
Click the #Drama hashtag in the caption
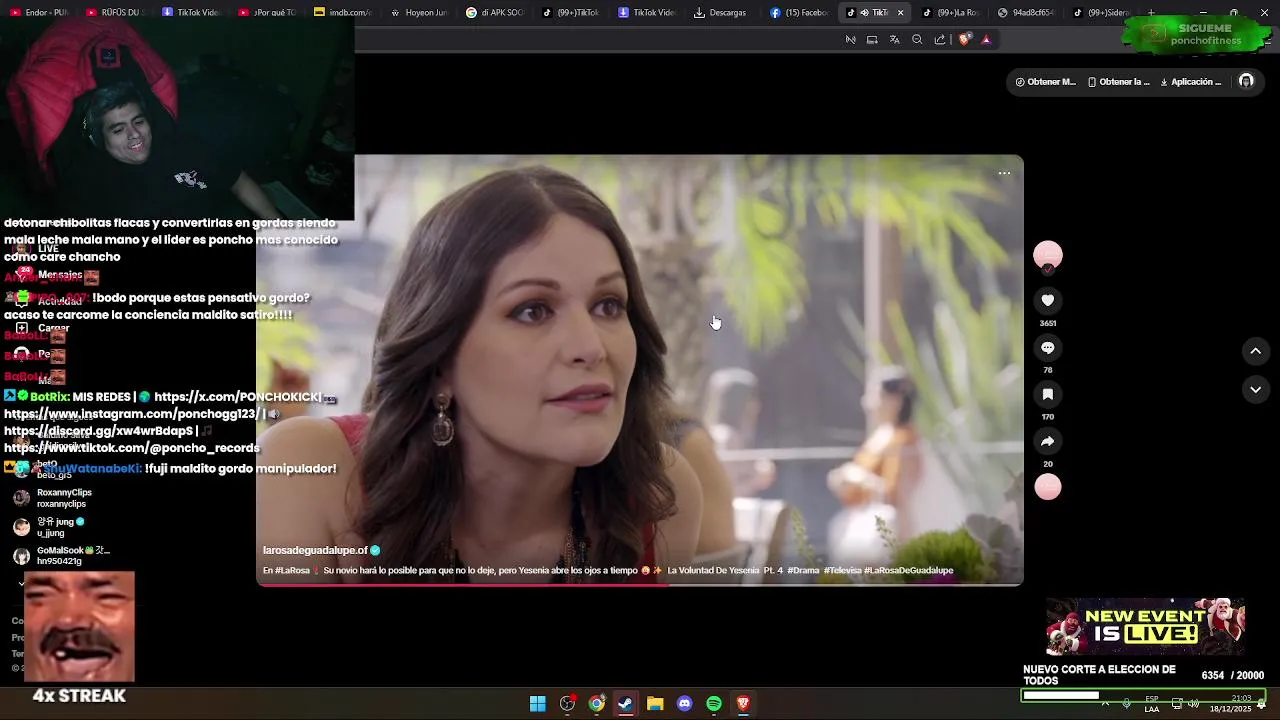pyautogui.click(x=803, y=570)
